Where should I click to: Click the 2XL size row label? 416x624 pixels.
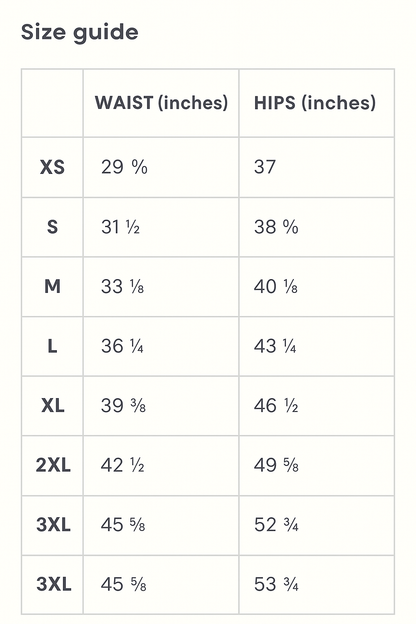[x=53, y=465]
